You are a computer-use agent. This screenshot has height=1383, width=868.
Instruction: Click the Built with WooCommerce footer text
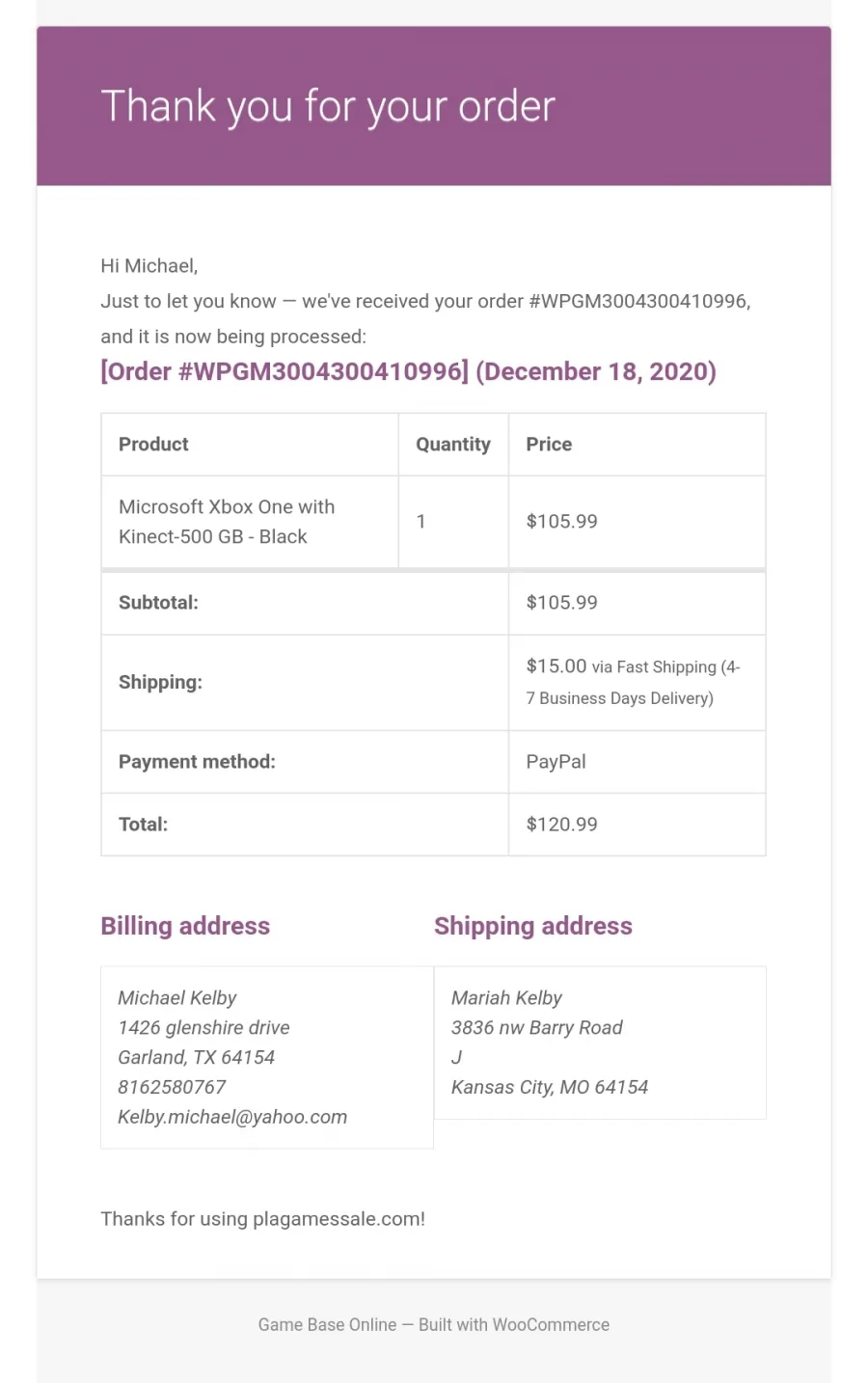coord(514,1325)
